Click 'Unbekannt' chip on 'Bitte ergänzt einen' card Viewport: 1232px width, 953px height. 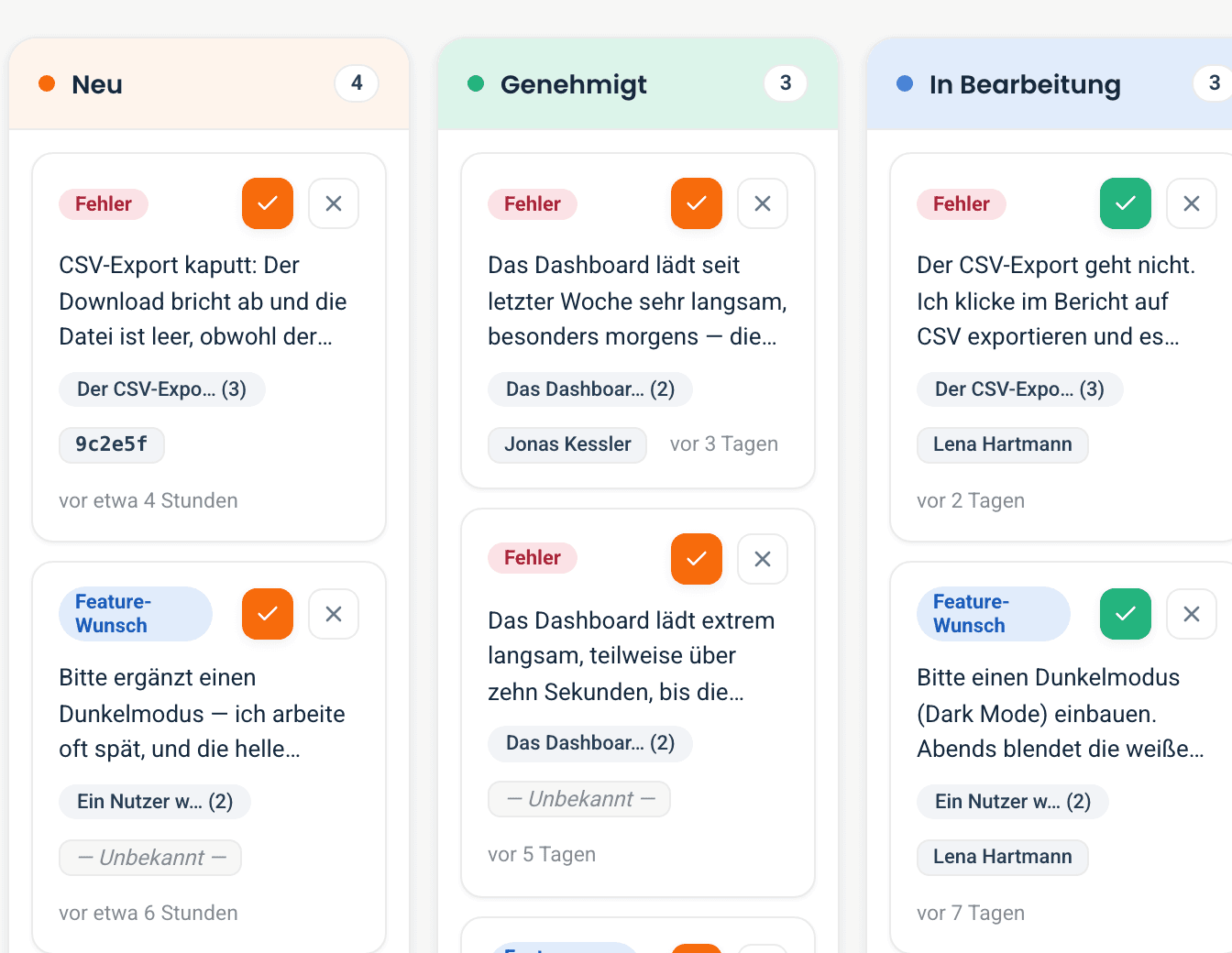pyautogui.click(x=150, y=858)
